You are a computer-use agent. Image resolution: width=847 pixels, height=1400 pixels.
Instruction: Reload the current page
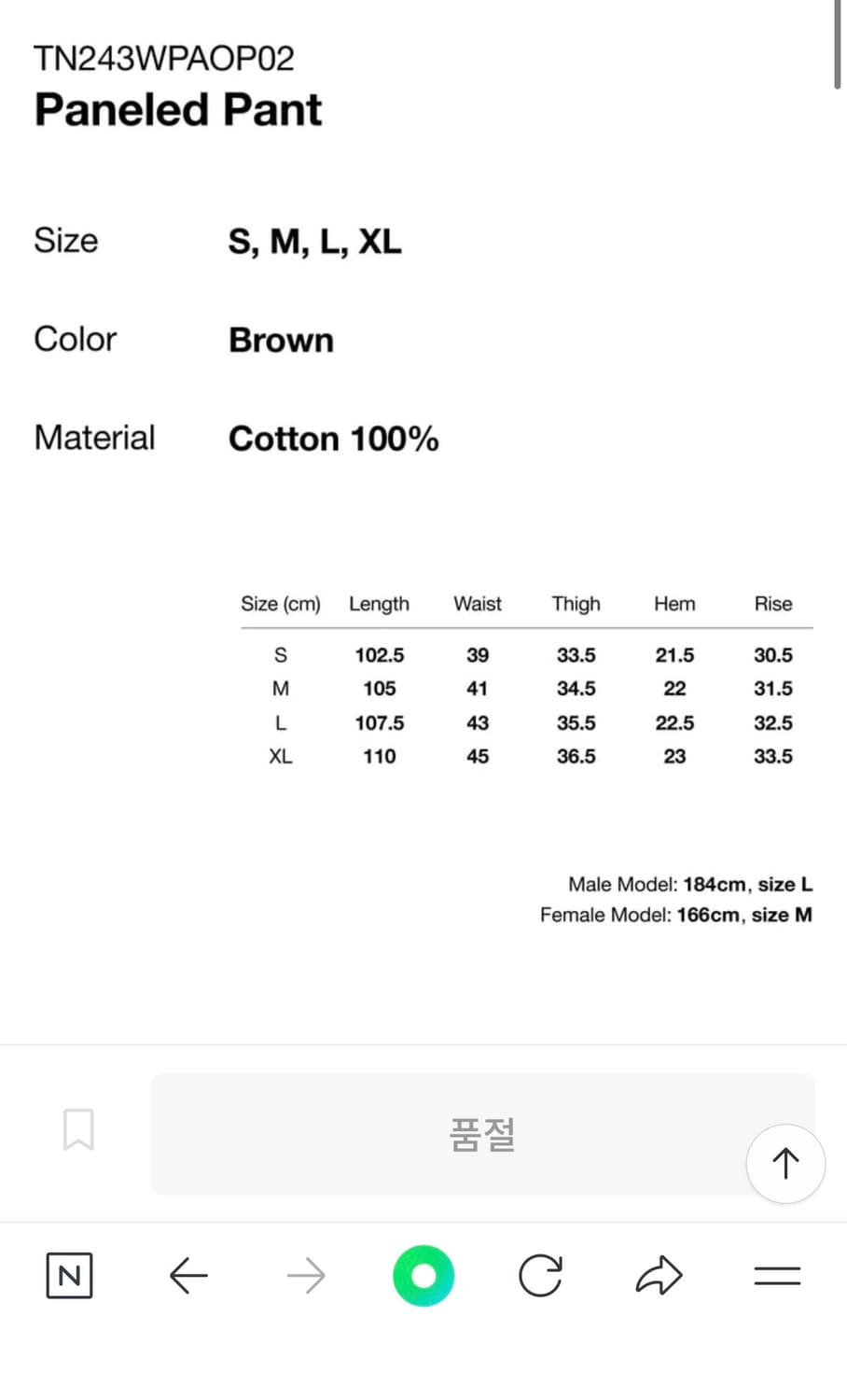click(540, 1275)
